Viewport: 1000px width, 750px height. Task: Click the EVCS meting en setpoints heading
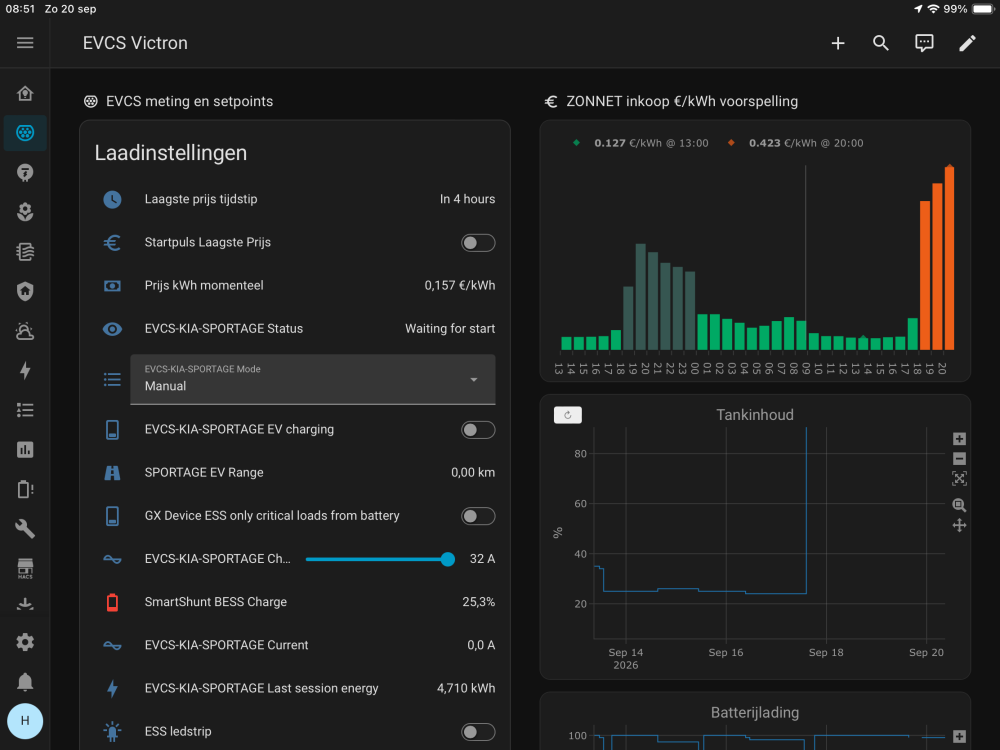pos(189,101)
